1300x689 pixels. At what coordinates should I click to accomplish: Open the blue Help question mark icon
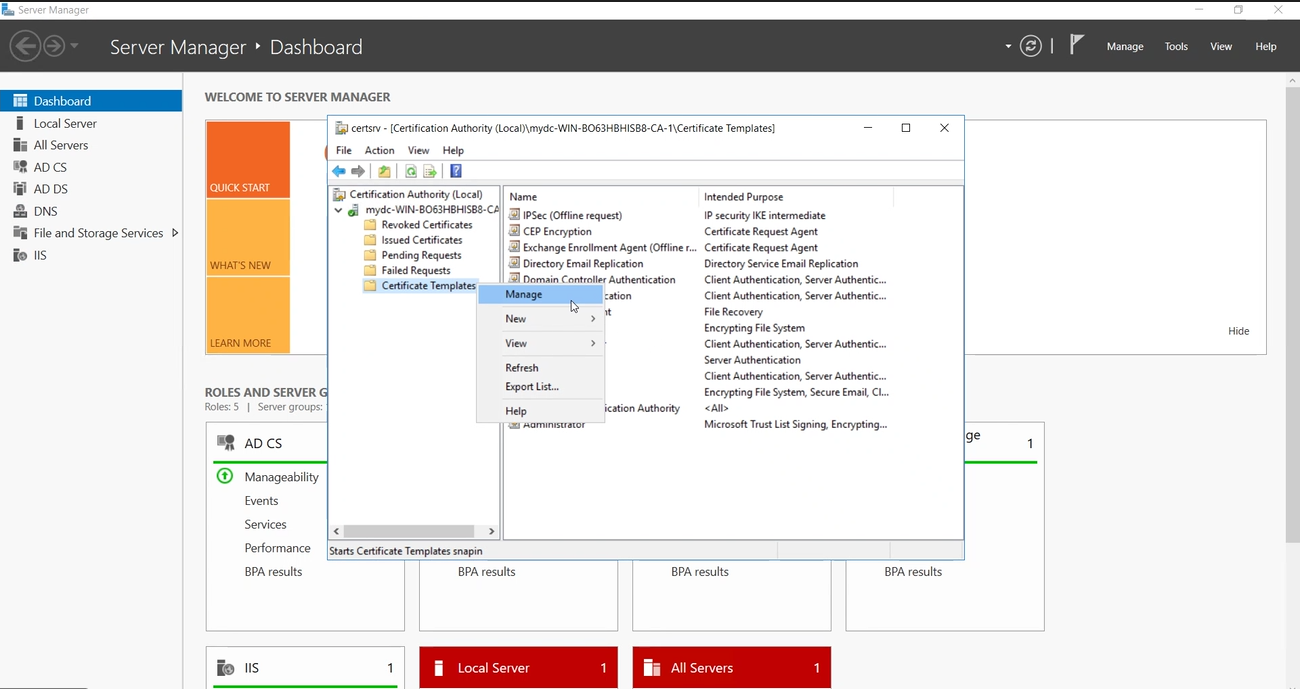coord(456,171)
